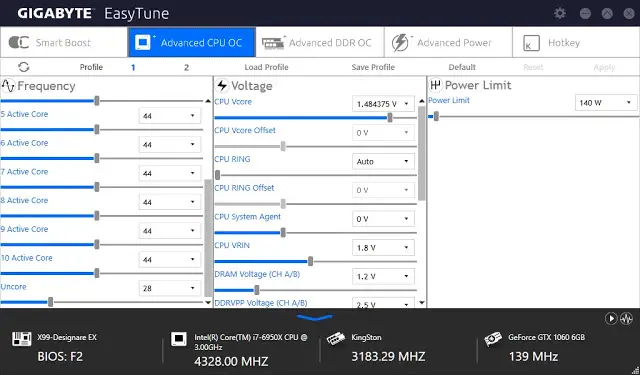The width and height of the screenshot is (640, 375).
Task: Click the Advanced CPU OC chip icon
Action: coord(143,42)
